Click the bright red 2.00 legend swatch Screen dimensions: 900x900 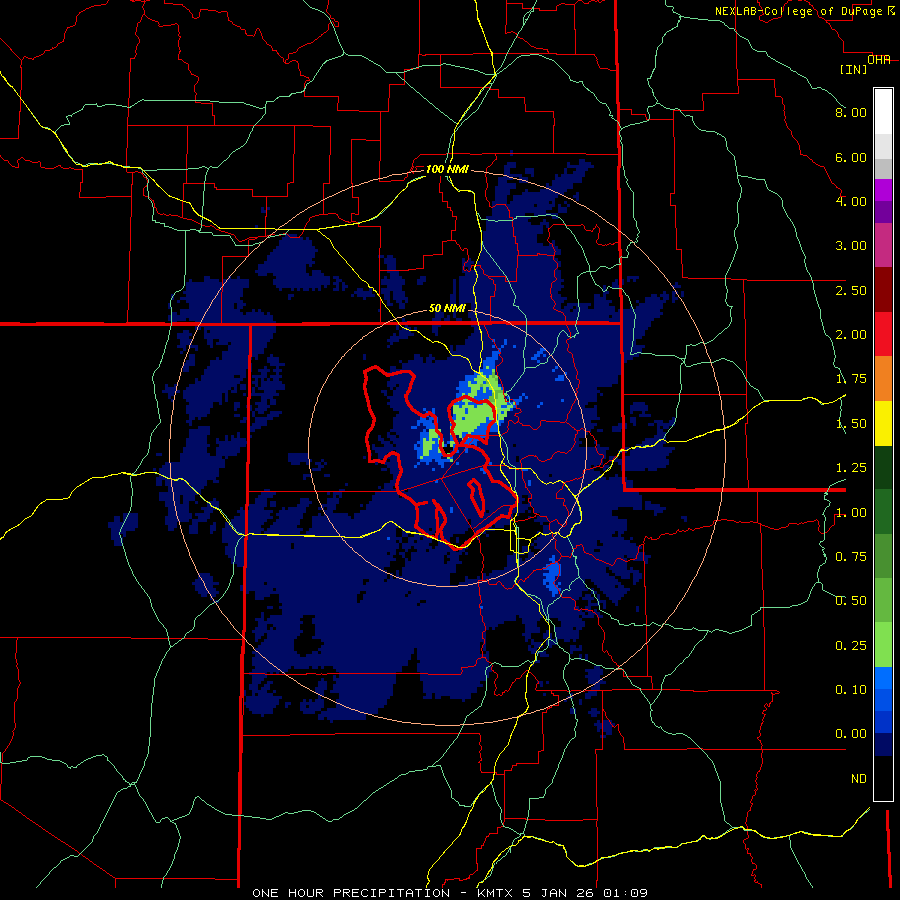tap(883, 334)
